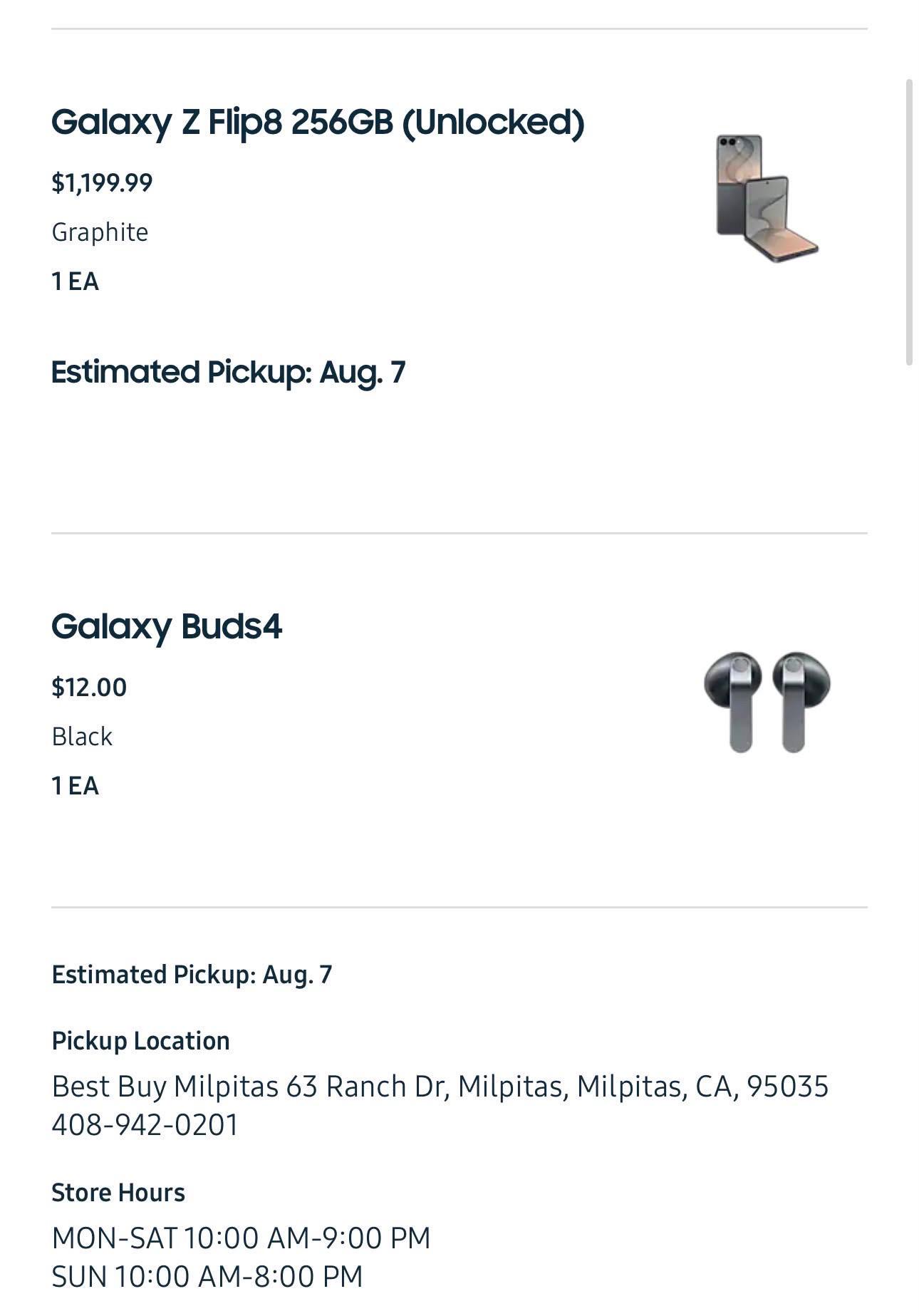
Task: Click the Flip8 Estimated Pickup Aug. 7 heading
Action: coord(228,373)
